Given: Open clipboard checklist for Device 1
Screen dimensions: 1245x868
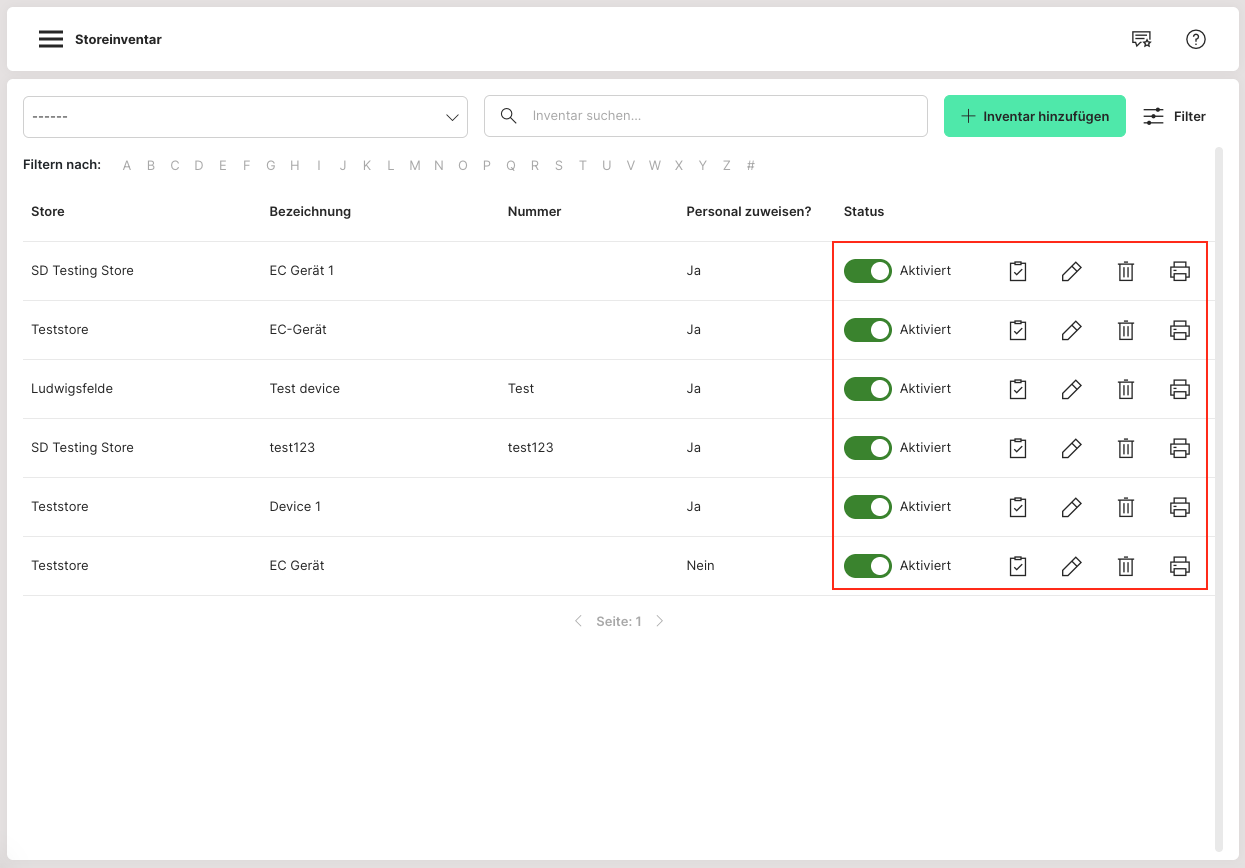Looking at the screenshot, I should [1017, 507].
